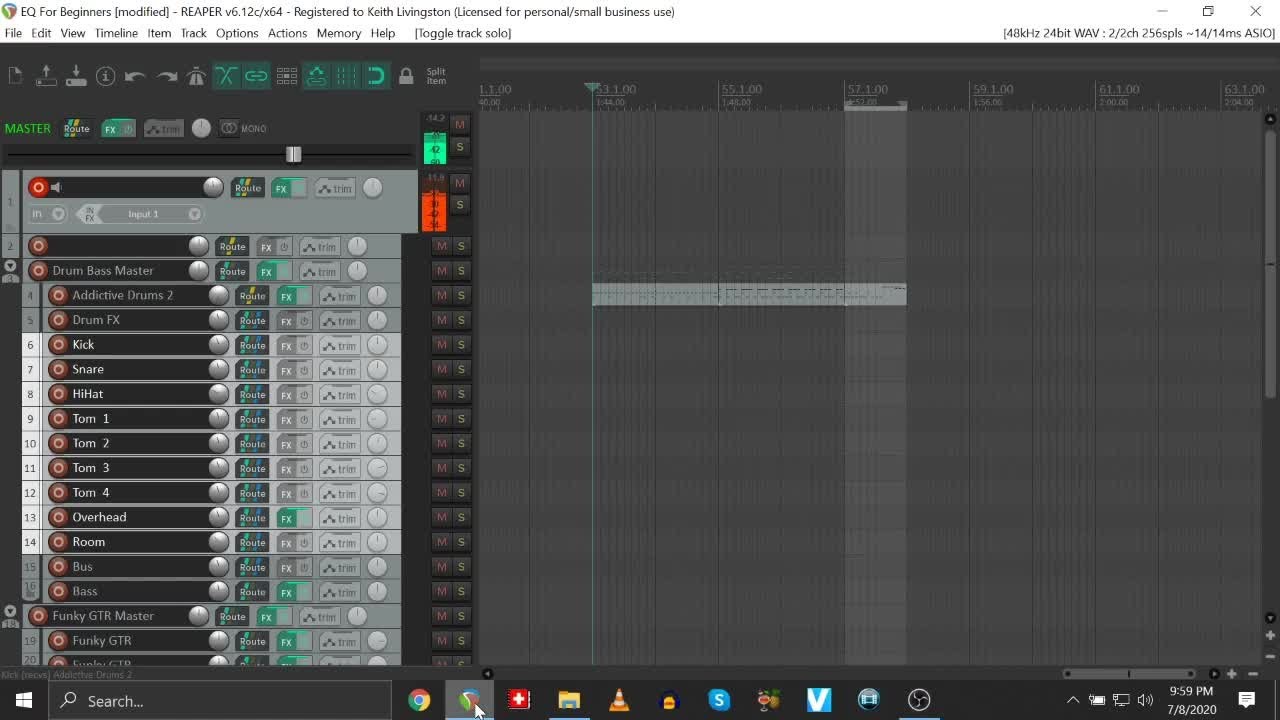Image resolution: width=1280 pixels, height=720 pixels.
Task: Open Route for Tom 3 track
Action: 252,468
